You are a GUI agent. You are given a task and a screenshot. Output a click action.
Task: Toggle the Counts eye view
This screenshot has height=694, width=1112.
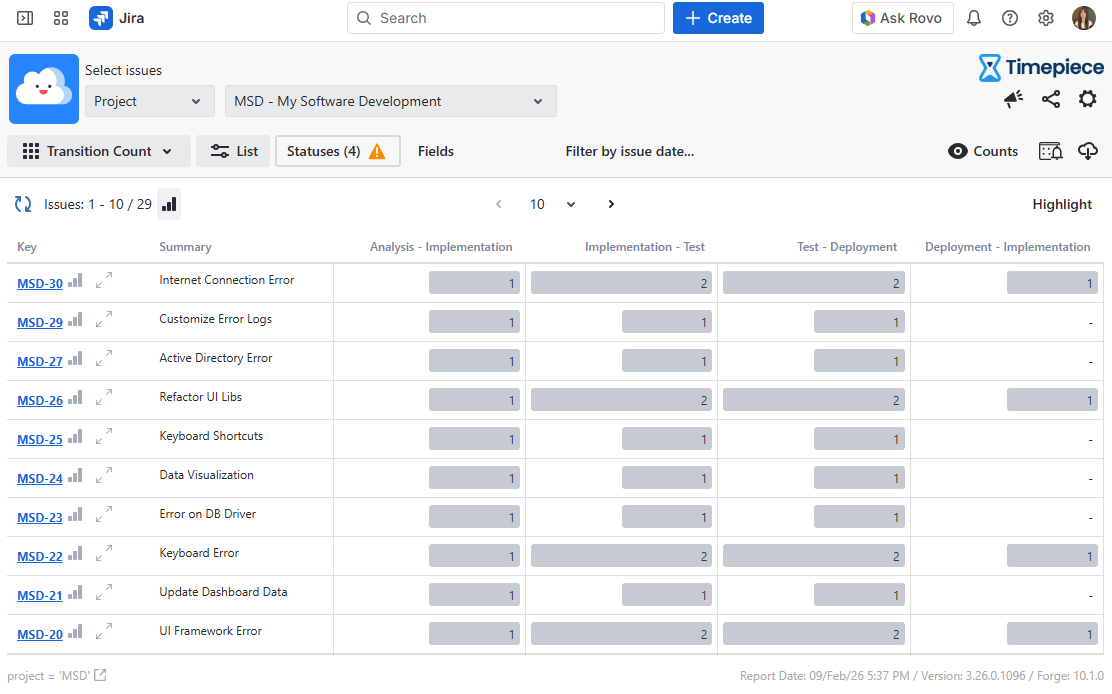[x=983, y=151]
